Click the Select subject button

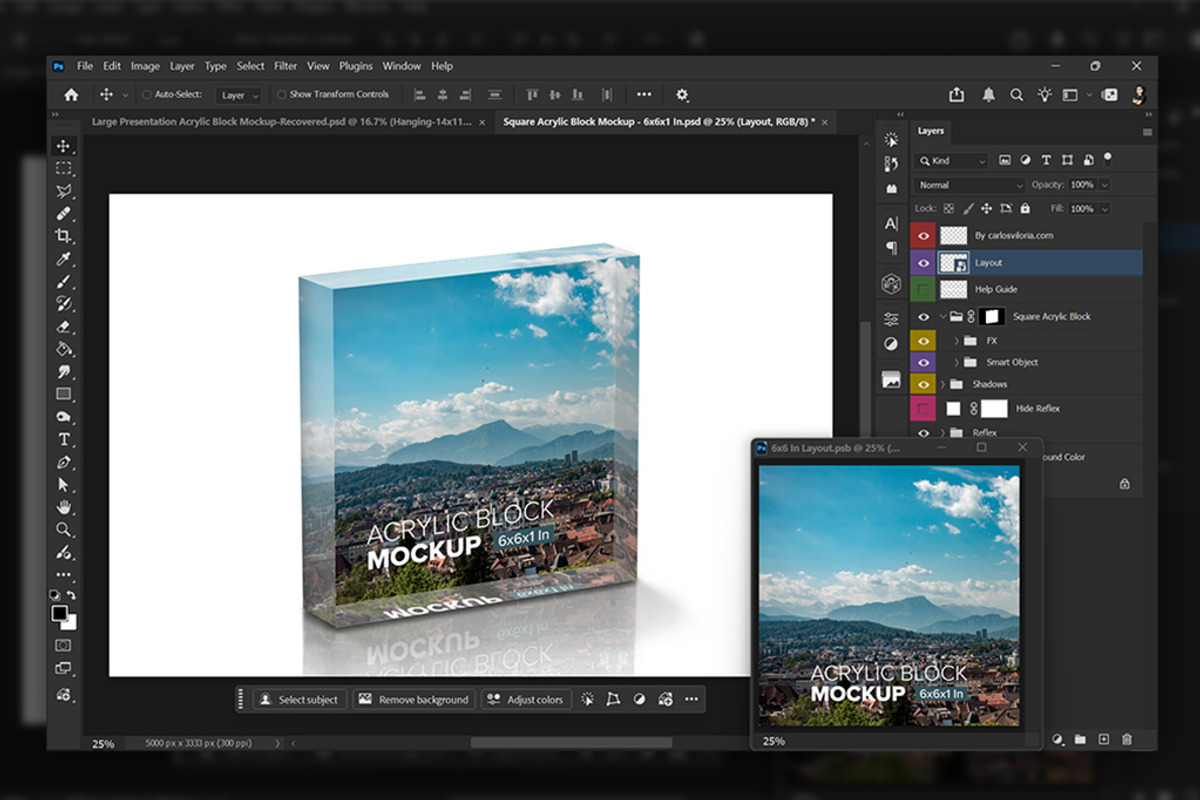coord(300,700)
